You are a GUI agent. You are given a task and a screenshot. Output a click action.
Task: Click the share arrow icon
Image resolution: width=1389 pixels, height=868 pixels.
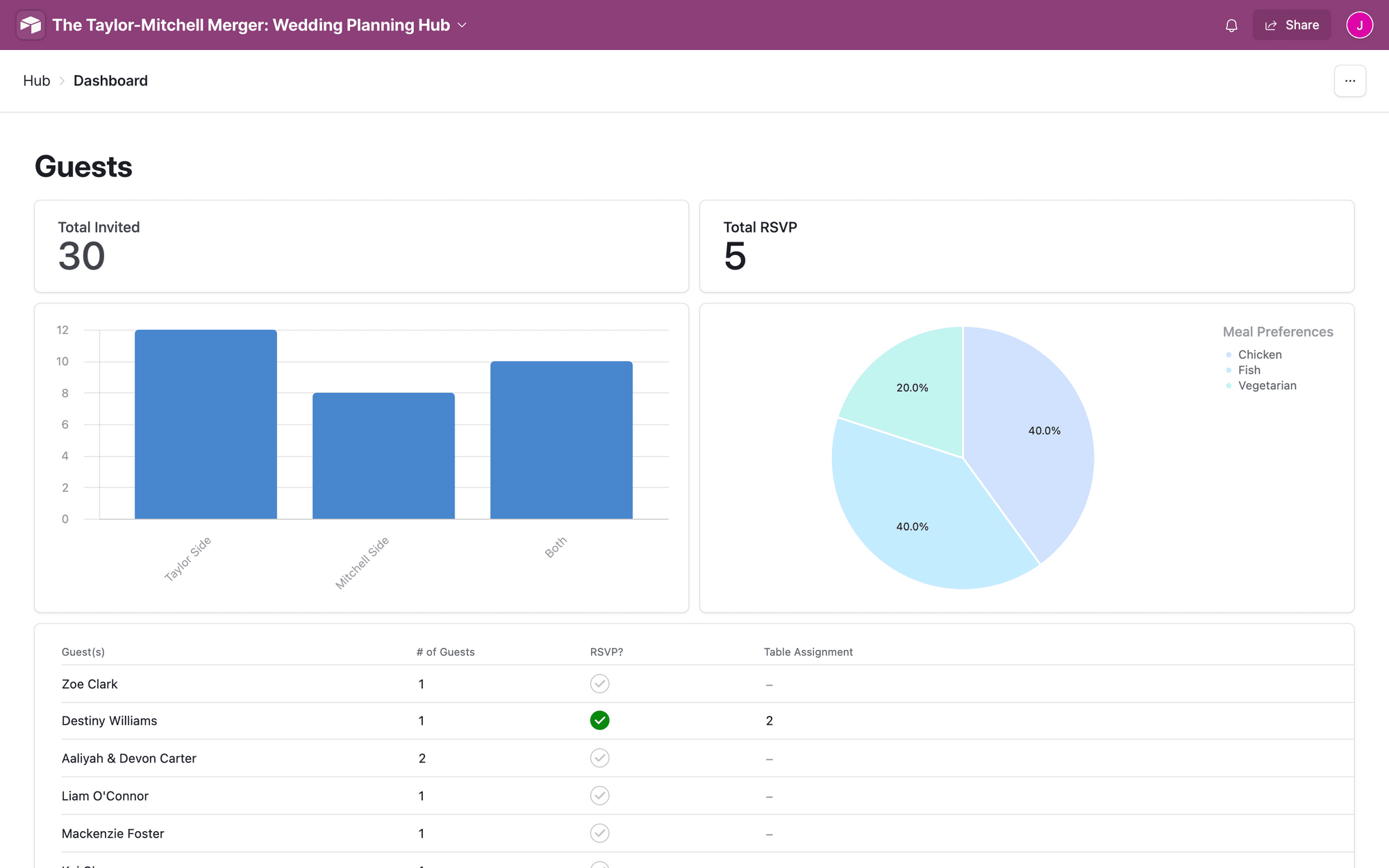1272,25
